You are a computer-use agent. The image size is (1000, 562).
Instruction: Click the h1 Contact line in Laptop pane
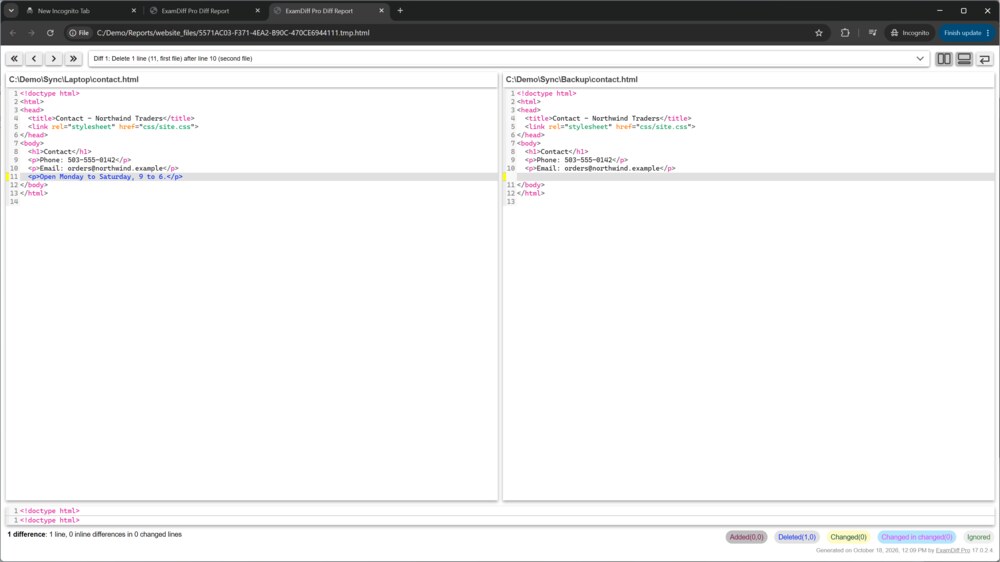(x=59, y=152)
